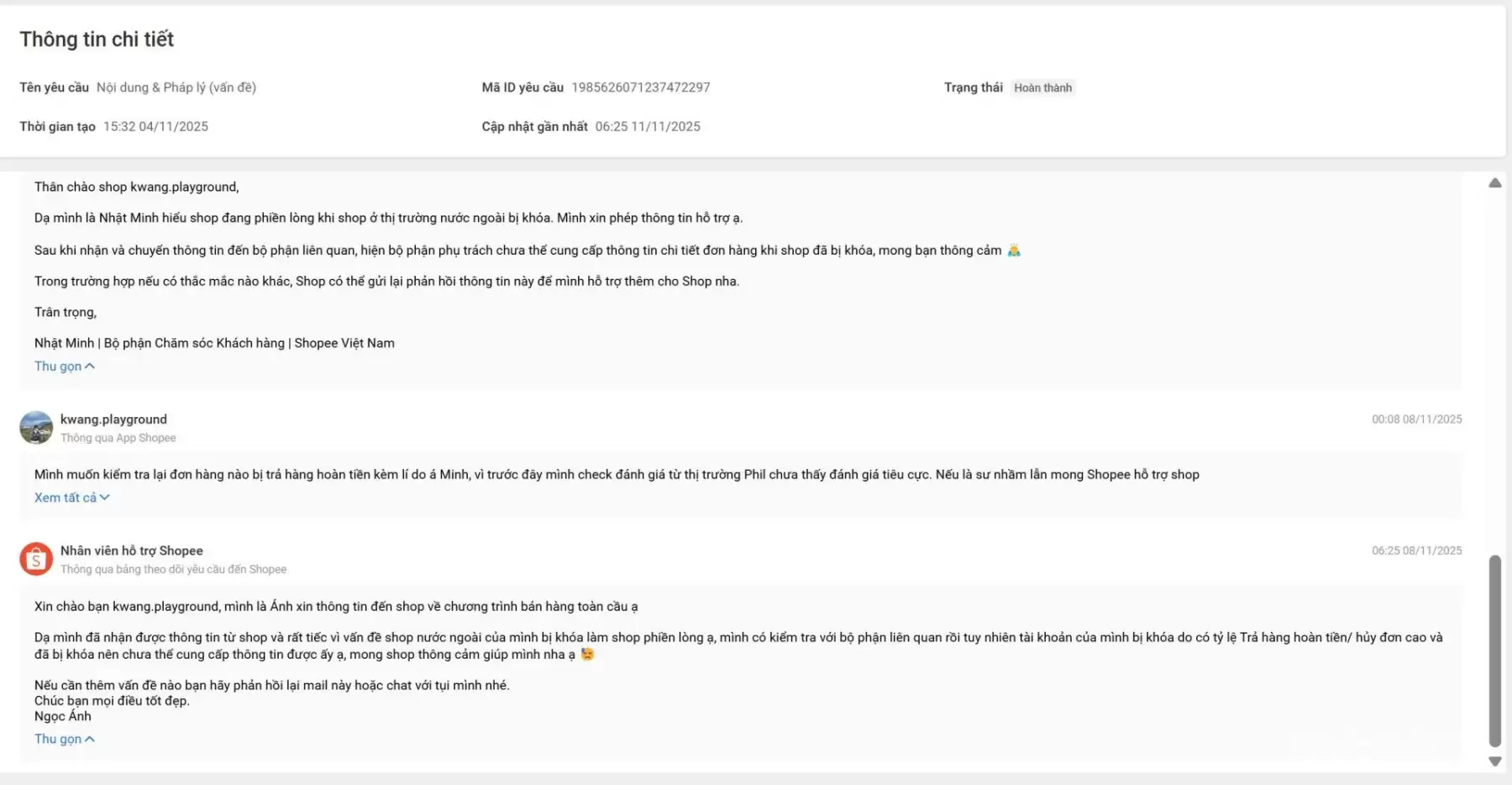Click the Nhân viên hỗ trợ Shopee sender name
The image size is (1512, 785).
click(132, 551)
